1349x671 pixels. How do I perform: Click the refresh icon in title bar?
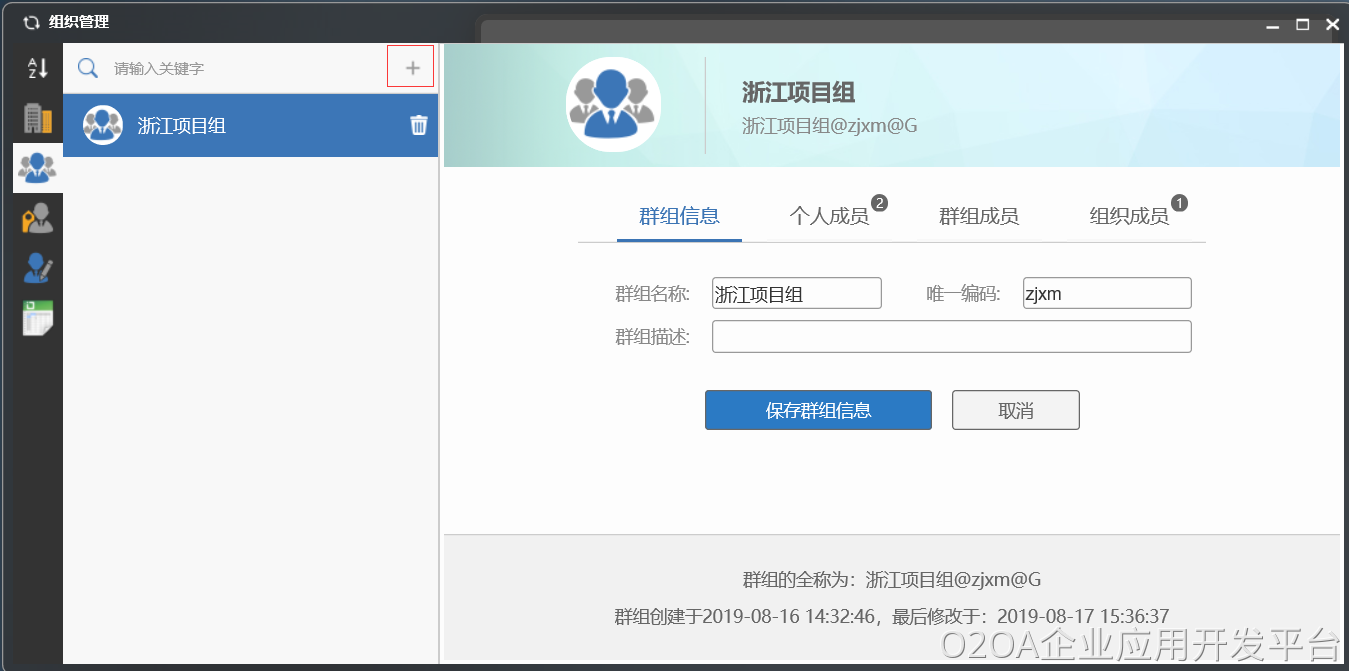[30, 22]
